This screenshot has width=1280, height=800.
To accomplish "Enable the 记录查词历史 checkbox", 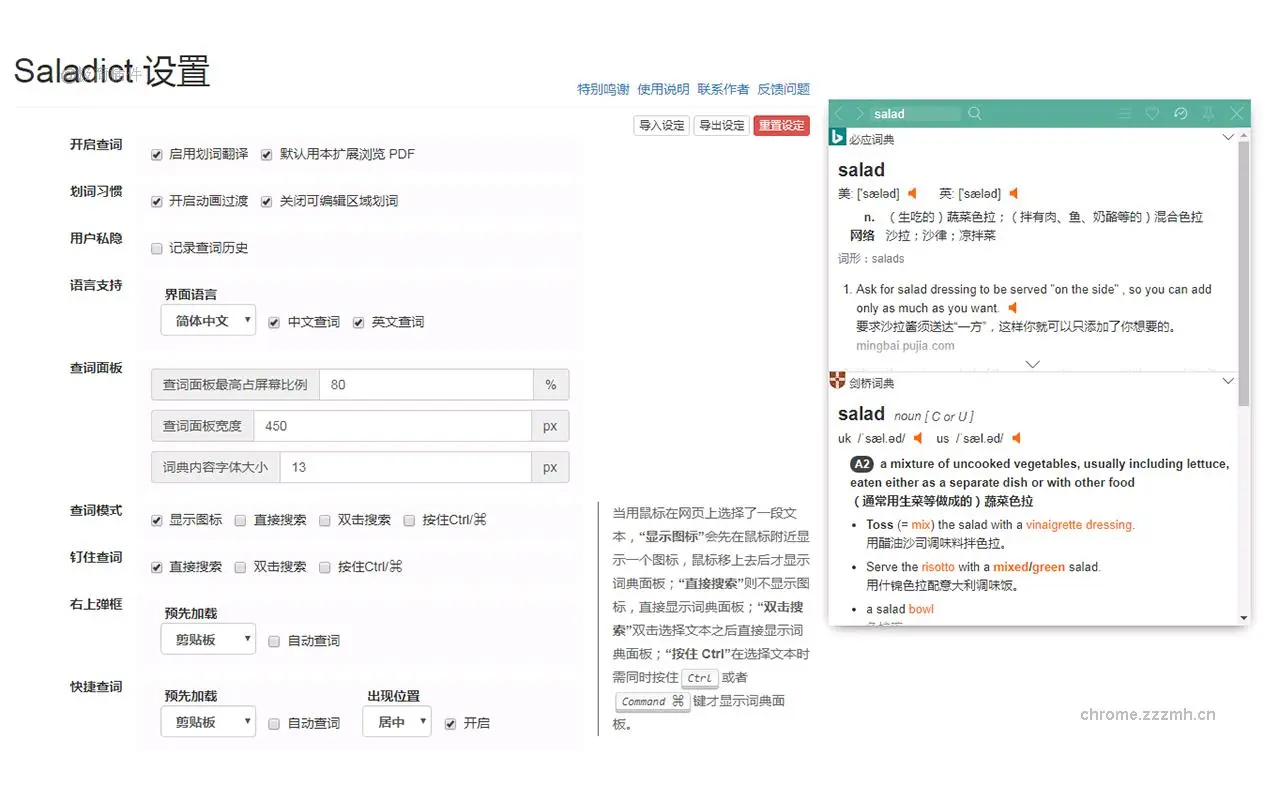I will [x=157, y=248].
